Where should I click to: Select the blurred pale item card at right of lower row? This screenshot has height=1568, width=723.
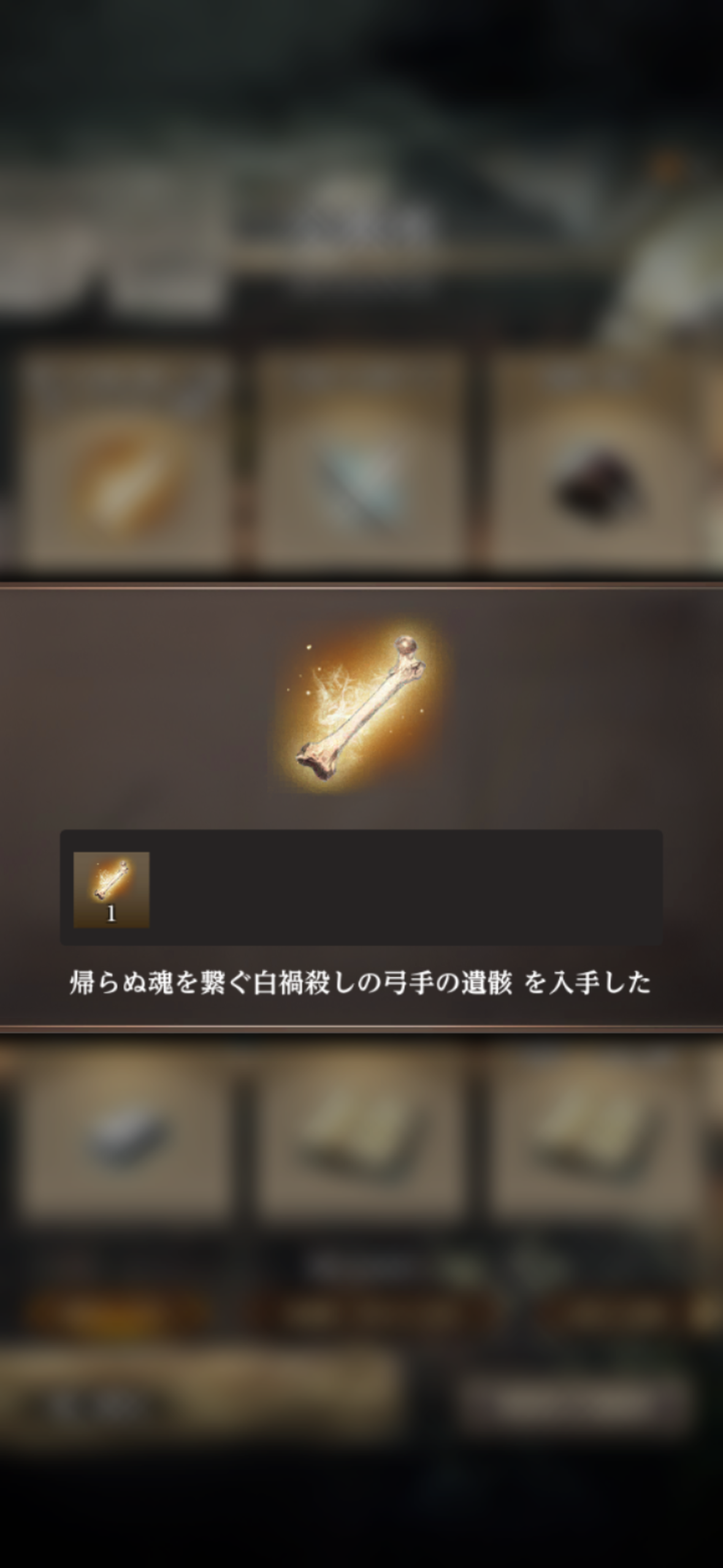[x=592, y=1129]
